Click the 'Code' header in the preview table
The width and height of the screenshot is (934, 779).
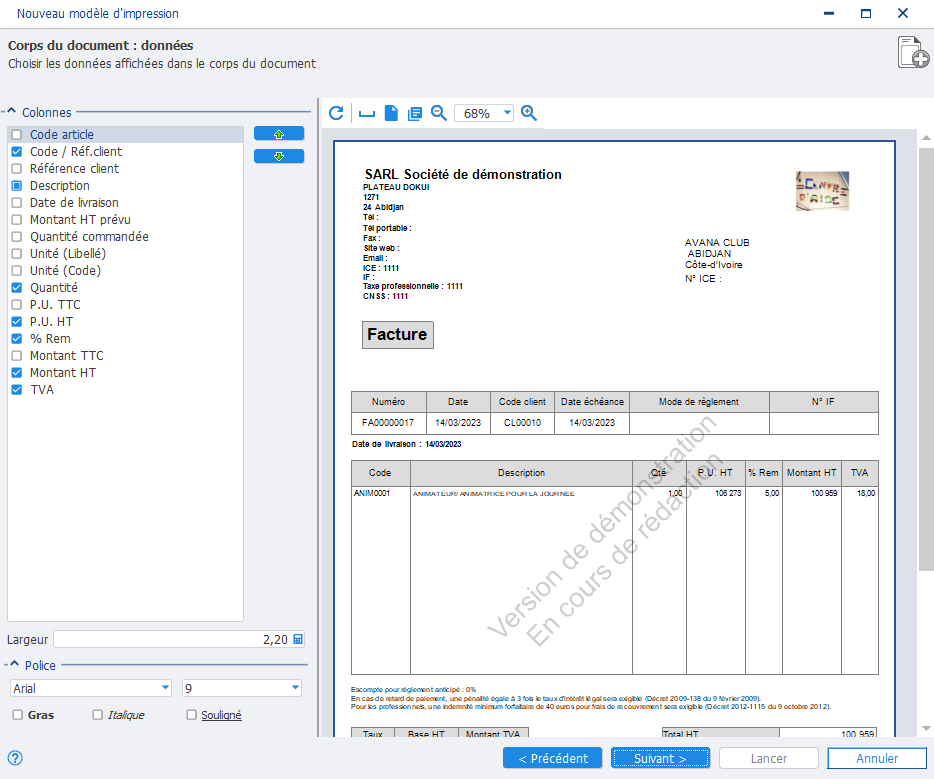(x=380, y=473)
